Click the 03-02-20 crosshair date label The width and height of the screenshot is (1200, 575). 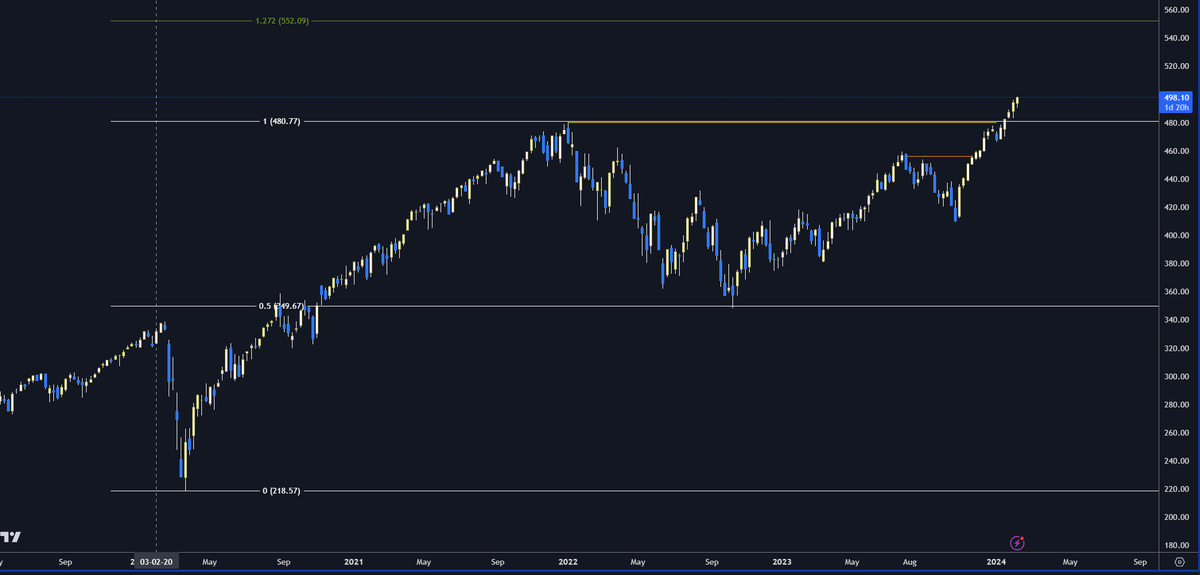tap(157, 562)
